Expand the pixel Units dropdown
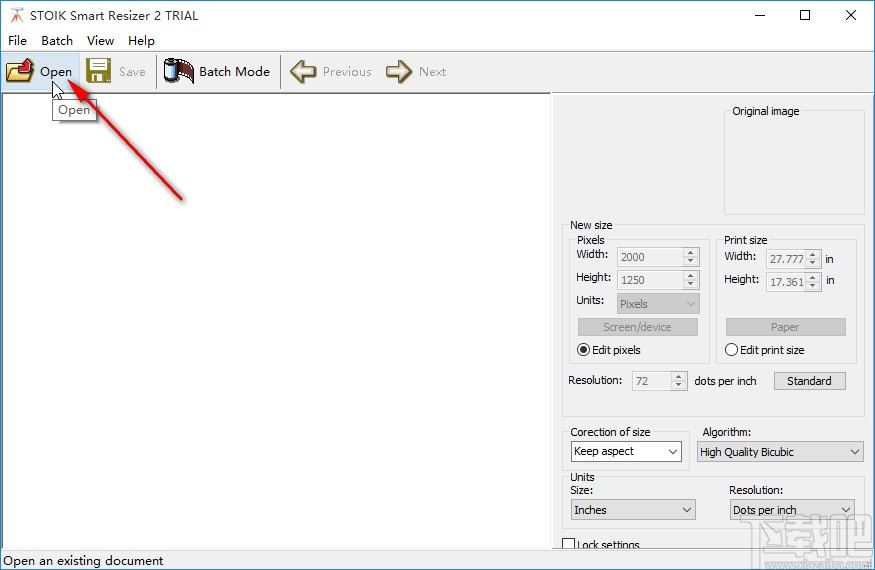 [x=658, y=304]
